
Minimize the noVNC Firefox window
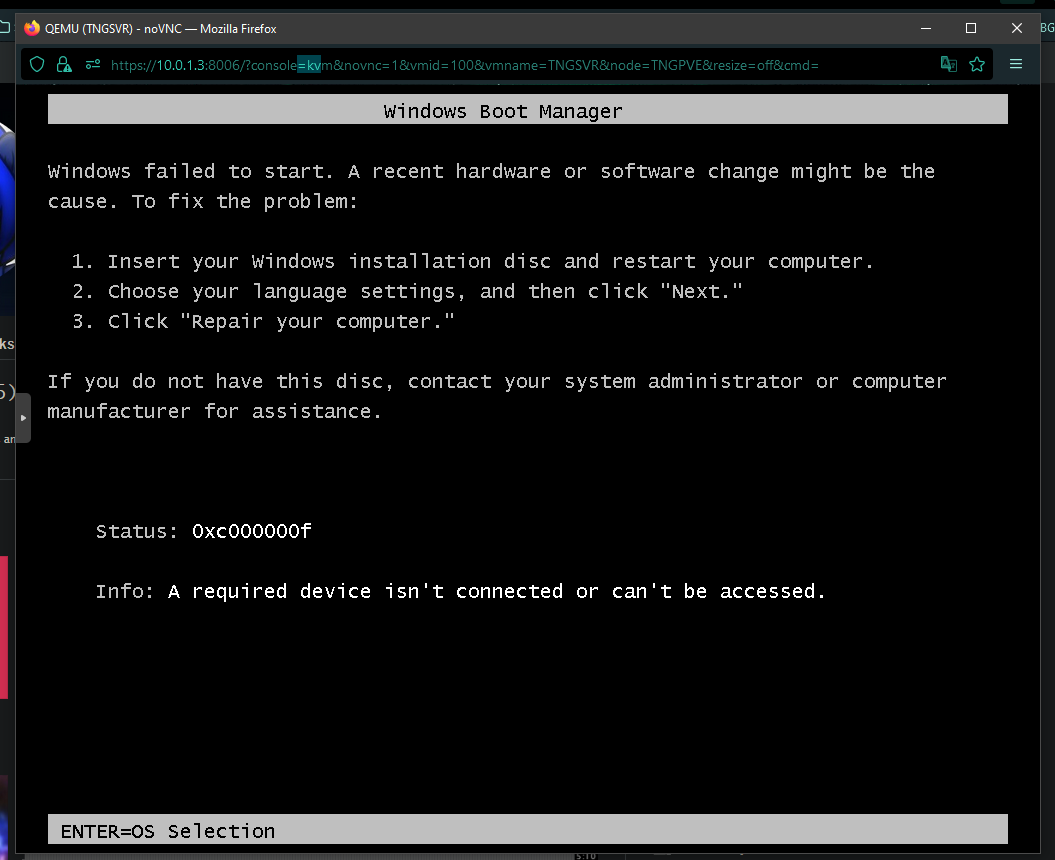tap(925, 28)
